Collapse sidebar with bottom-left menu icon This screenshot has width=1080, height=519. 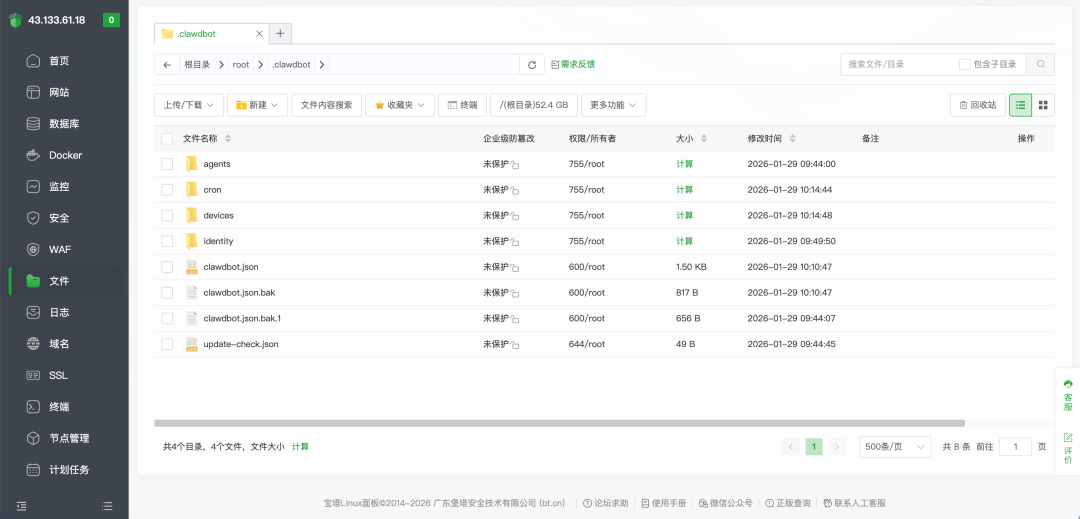pyautogui.click(x=21, y=506)
